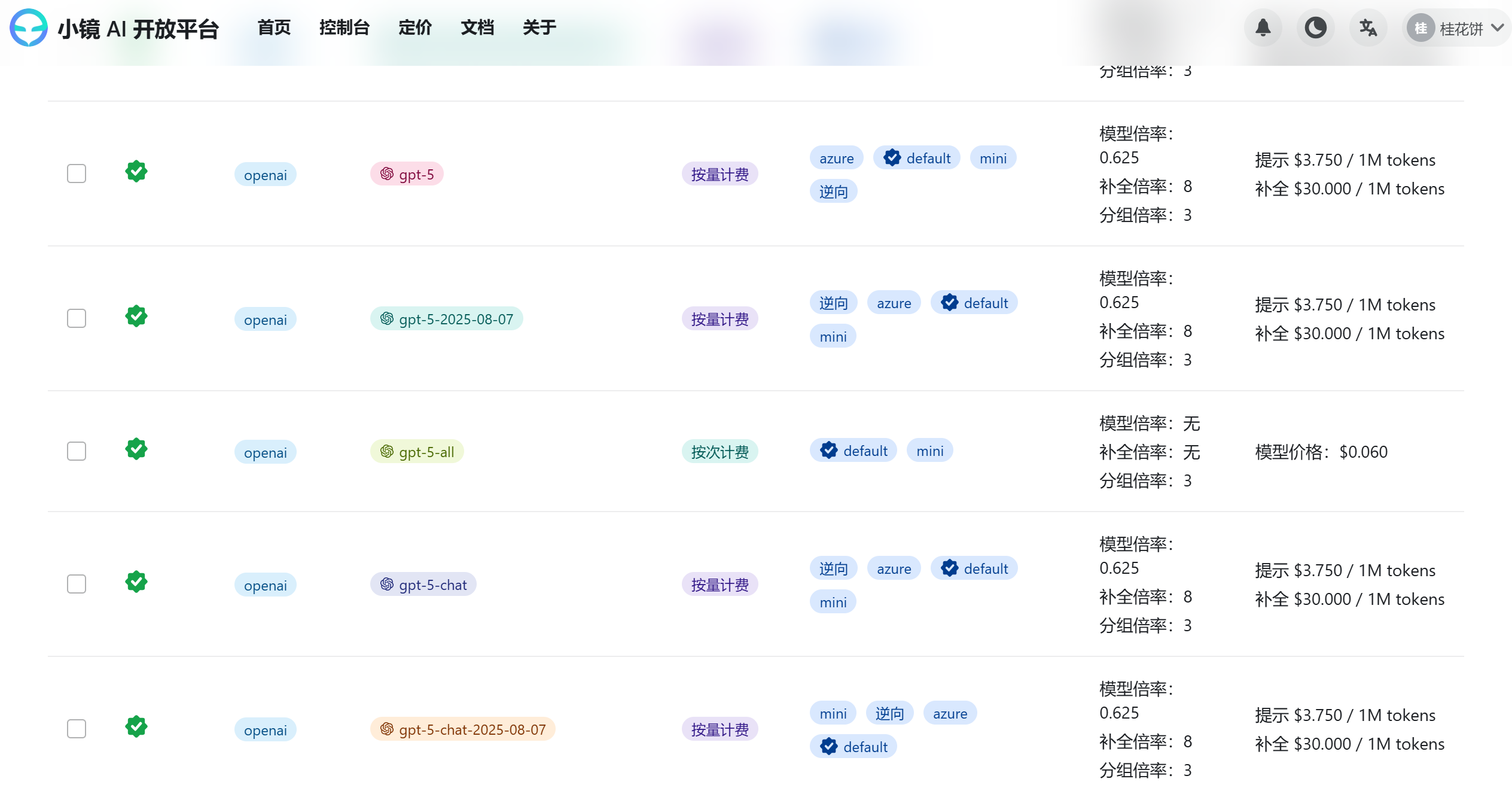The image size is (1512, 785).
Task: Open the notifications bell
Action: [x=1263, y=28]
